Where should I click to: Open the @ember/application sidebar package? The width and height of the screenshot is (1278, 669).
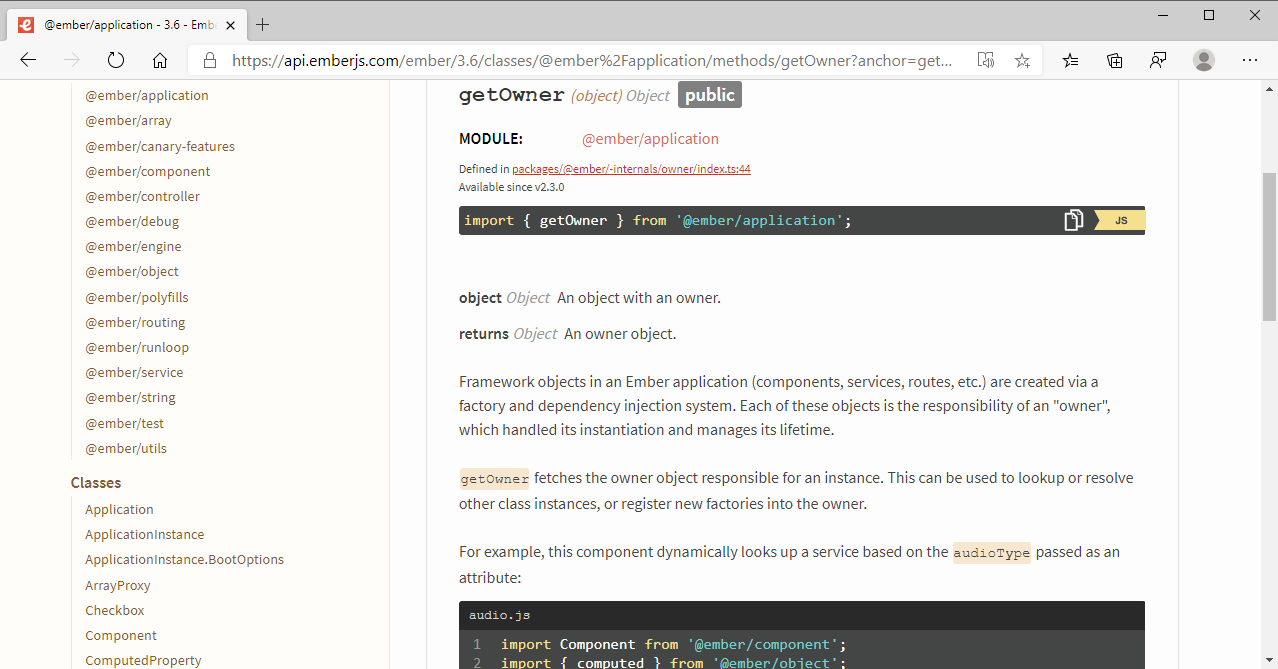(147, 96)
